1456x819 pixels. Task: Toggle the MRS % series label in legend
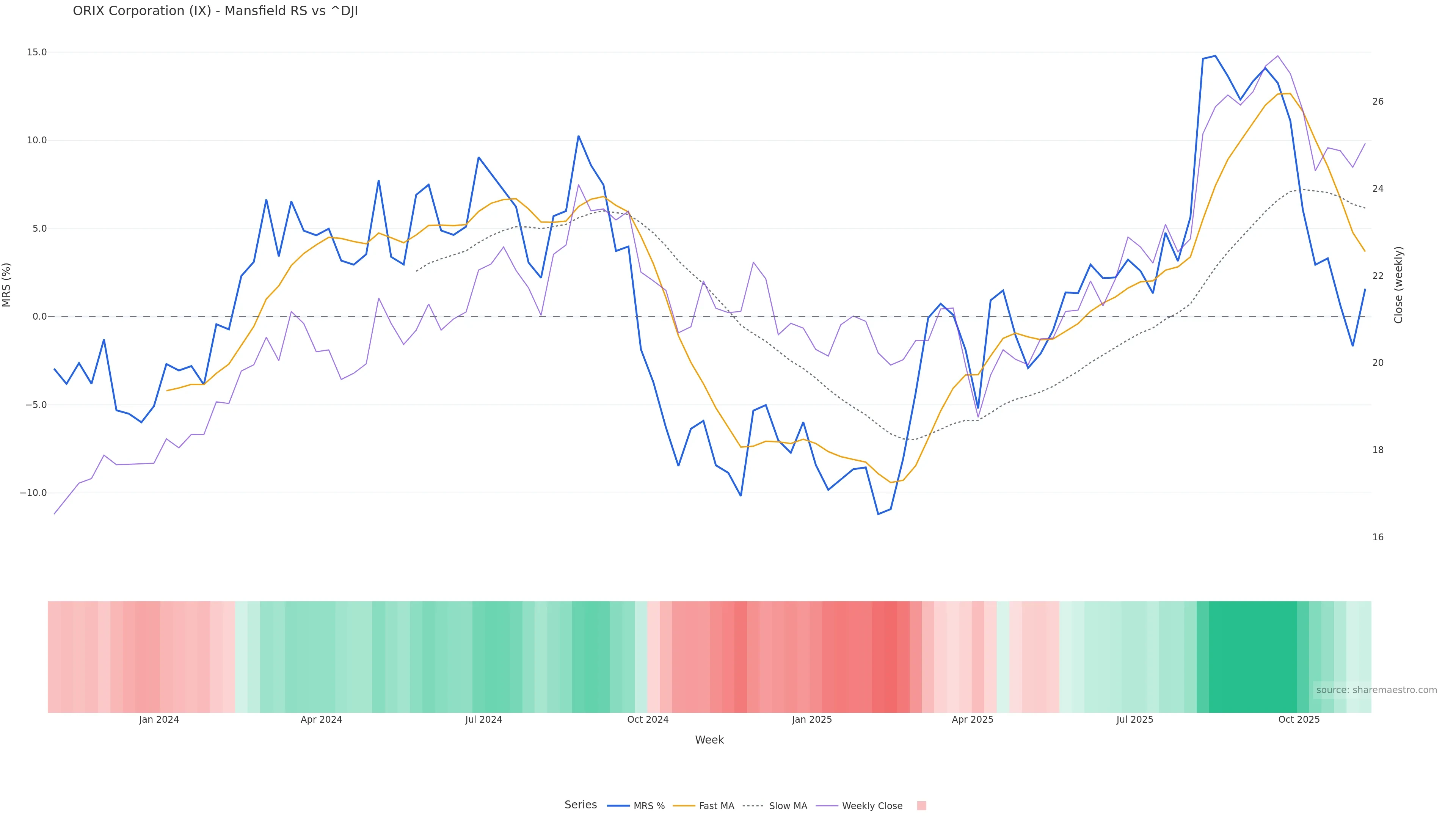(649, 806)
